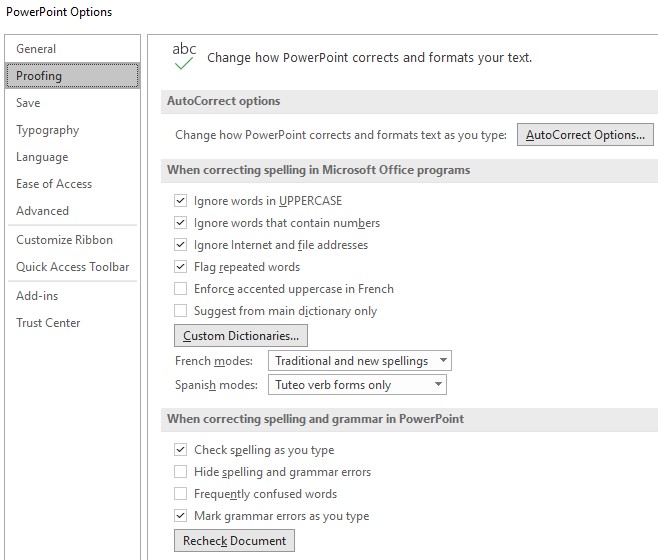Expand the Spanish modes dropdown
The height and width of the screenshot is (560, 658).
click(x=357, y=385)
